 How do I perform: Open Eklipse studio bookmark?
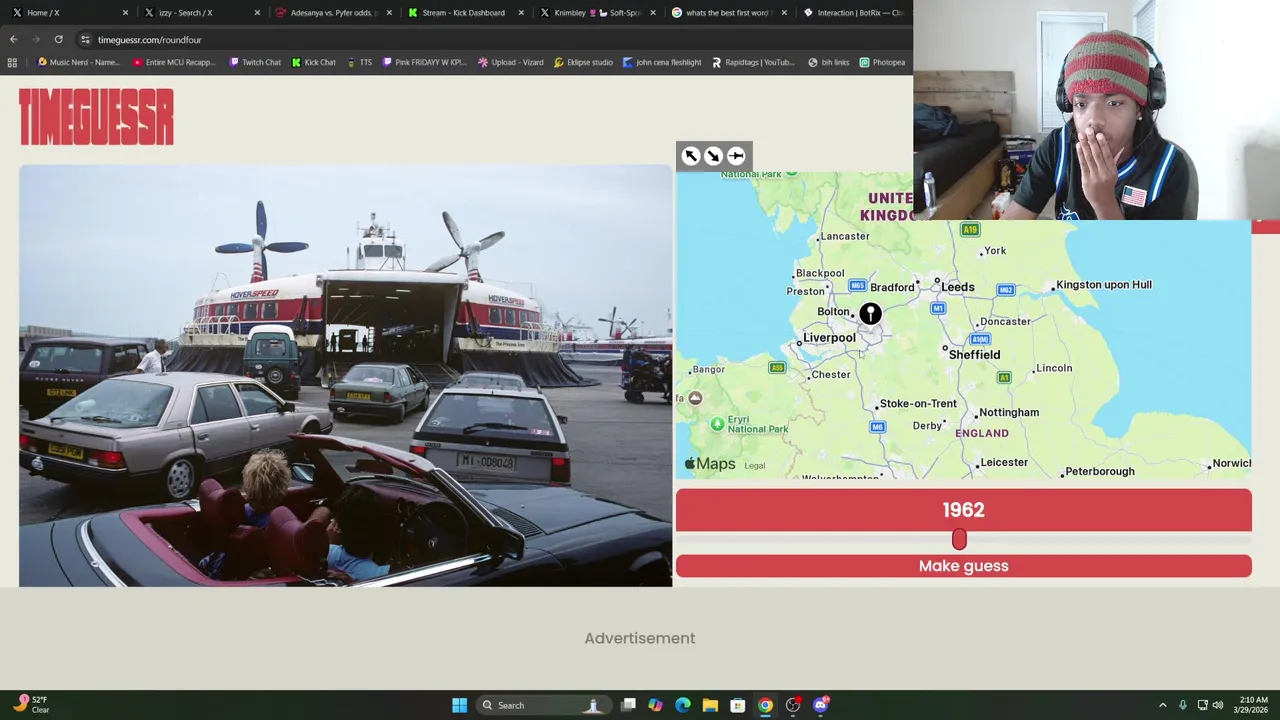click(583, 62)
